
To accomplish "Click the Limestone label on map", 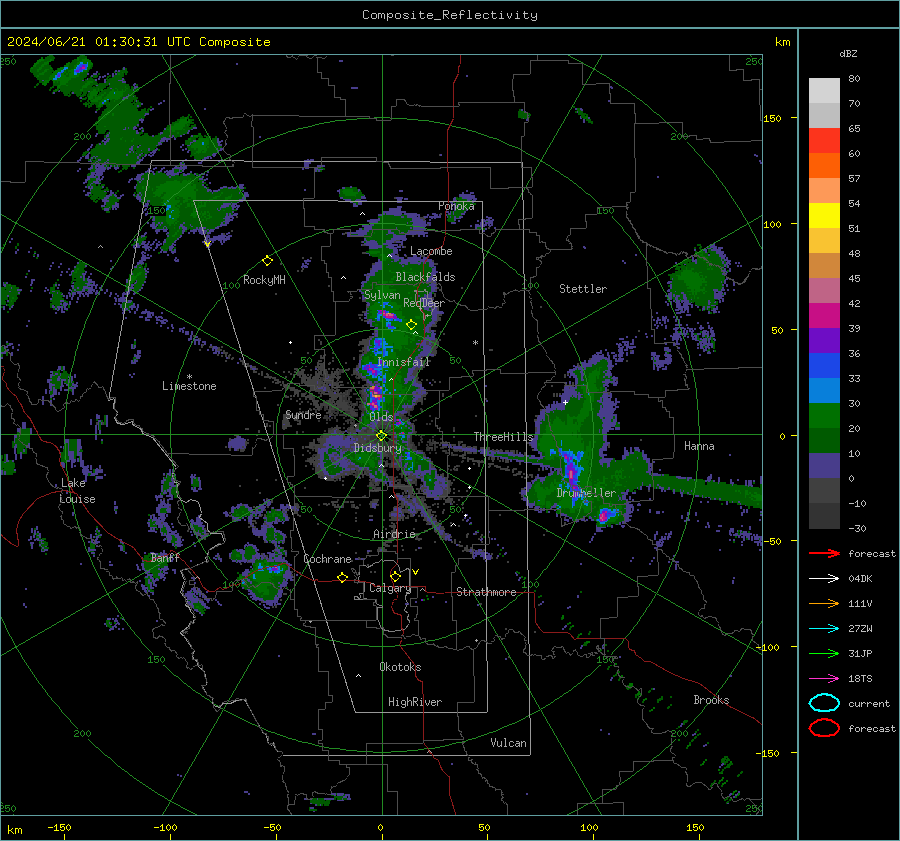I will [x=189, y=386].
